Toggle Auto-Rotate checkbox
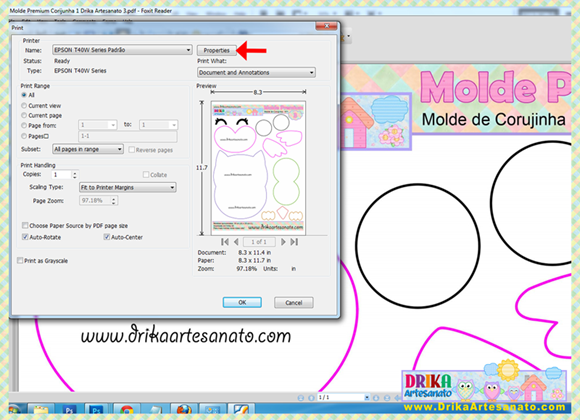The height and width of the screenshot is (420, 580). [25, 237]
